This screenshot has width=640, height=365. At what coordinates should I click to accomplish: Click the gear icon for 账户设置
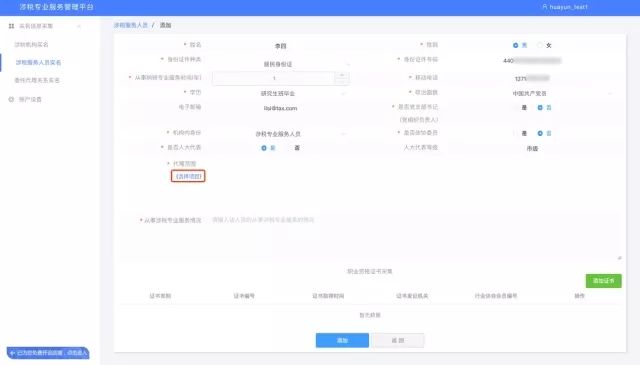[x=11, y=99]
